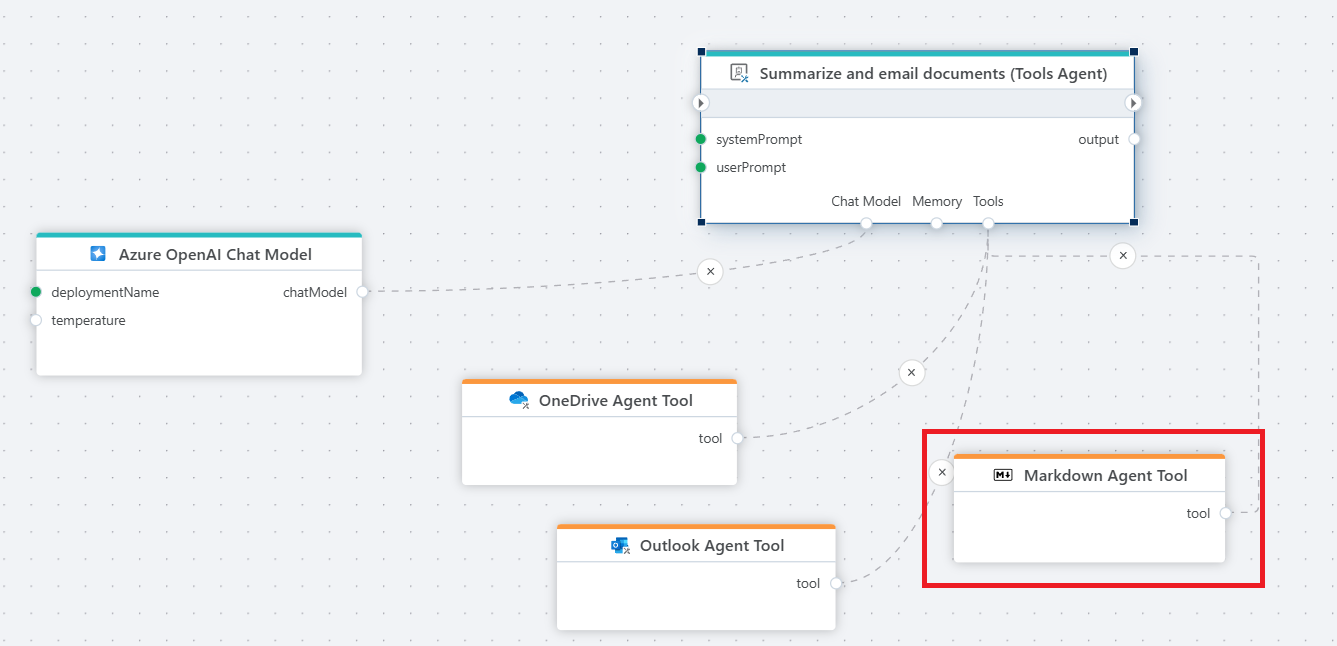Select the Azure OpenAI Chat Model title
Viewport: 1337px width, 646px height.
[x=215, y=254]
